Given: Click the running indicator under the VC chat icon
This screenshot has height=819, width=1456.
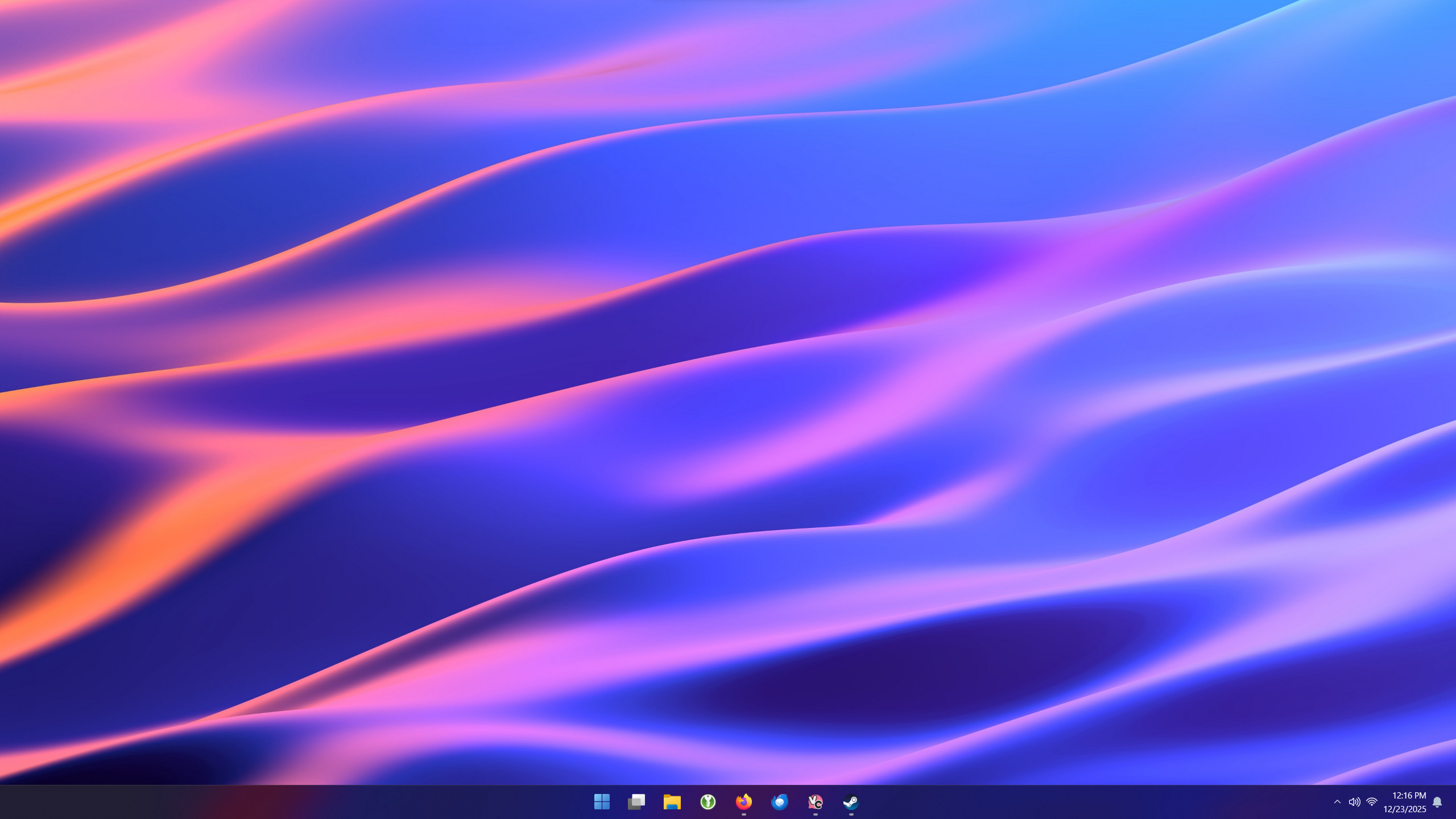Looking at the screenshot, I should coord(816,814).
